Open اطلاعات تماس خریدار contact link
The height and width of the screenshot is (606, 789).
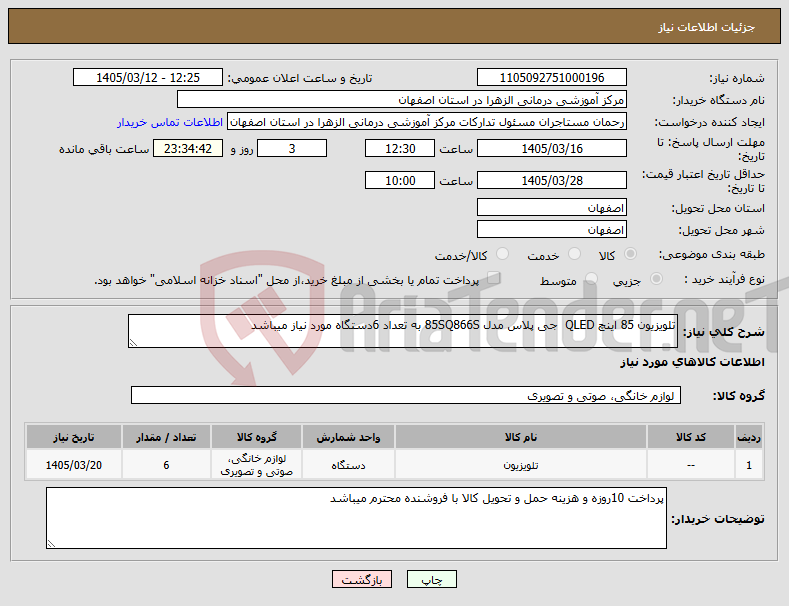click(x=170, y=122)
